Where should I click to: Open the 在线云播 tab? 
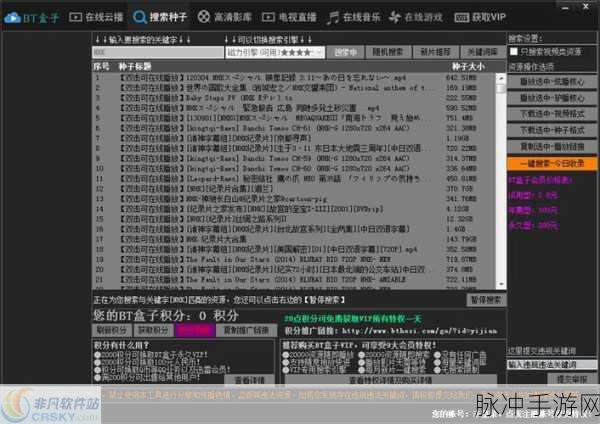click(x=96, y=17)
